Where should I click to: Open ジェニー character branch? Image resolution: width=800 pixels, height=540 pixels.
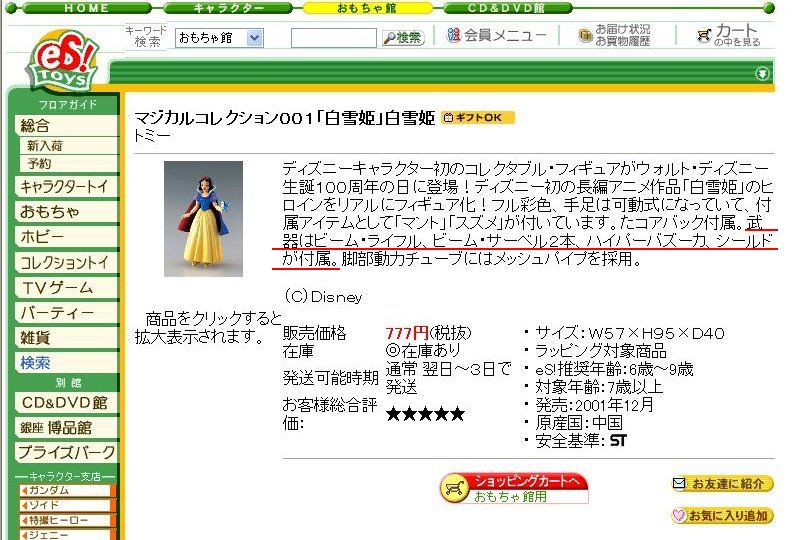pos(67,535)
